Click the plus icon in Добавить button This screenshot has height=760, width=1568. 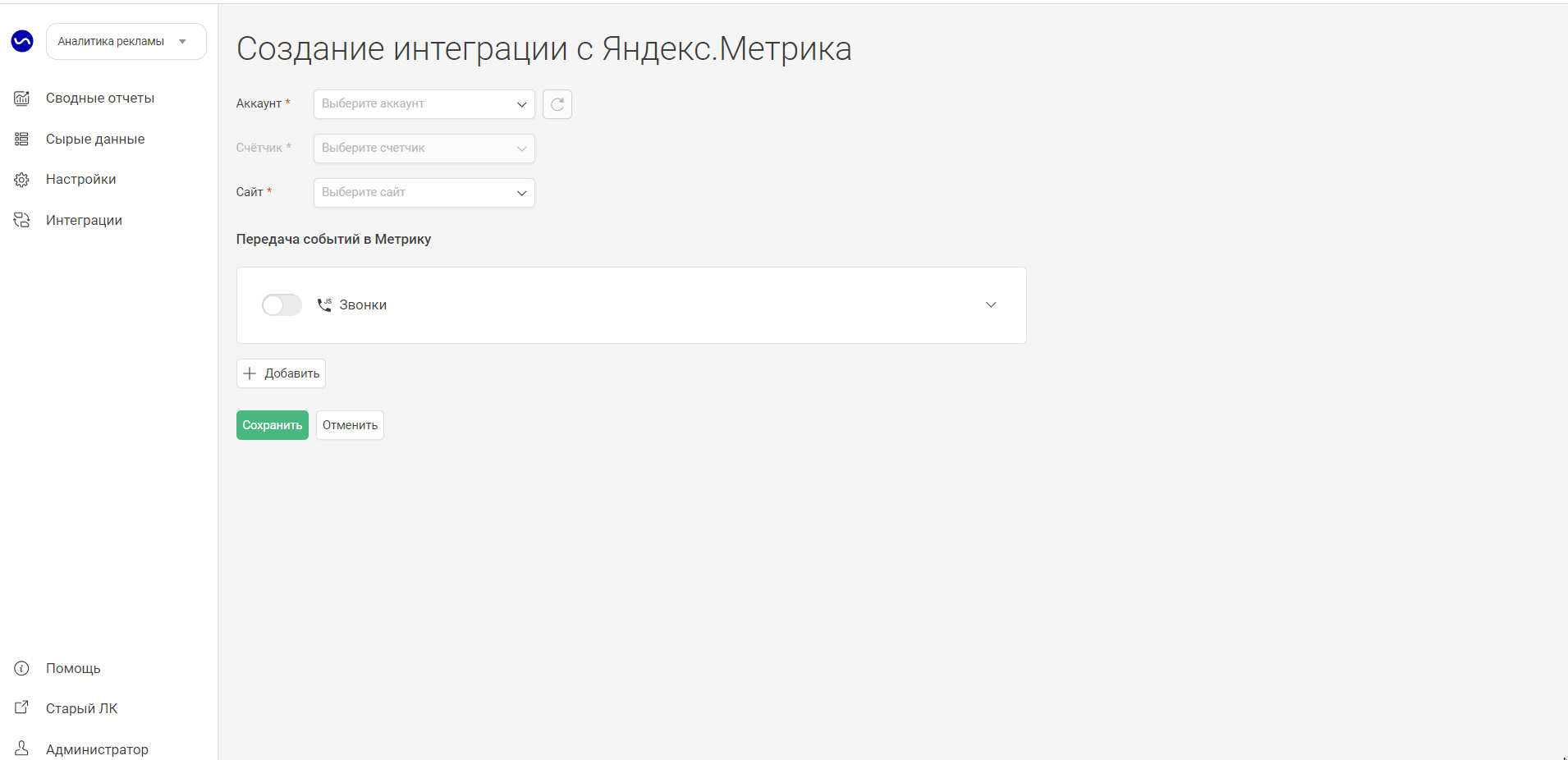pyautogui.click(x=250, y=373)
